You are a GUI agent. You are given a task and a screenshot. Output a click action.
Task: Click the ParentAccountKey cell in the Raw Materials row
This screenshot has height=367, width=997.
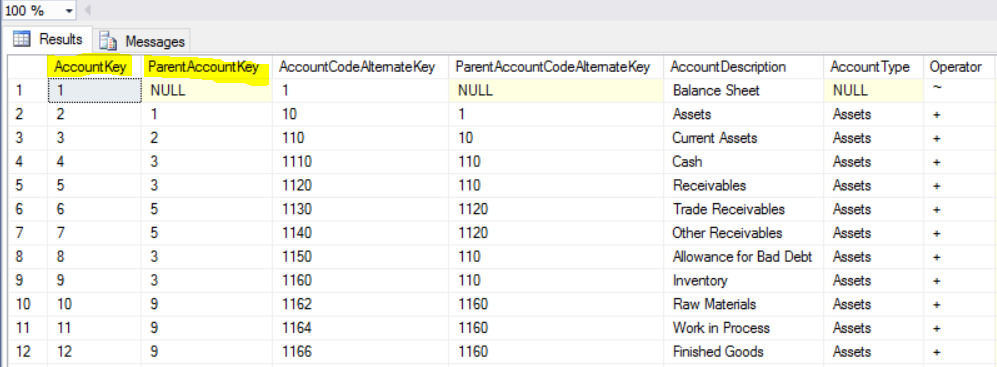(207, 304)
